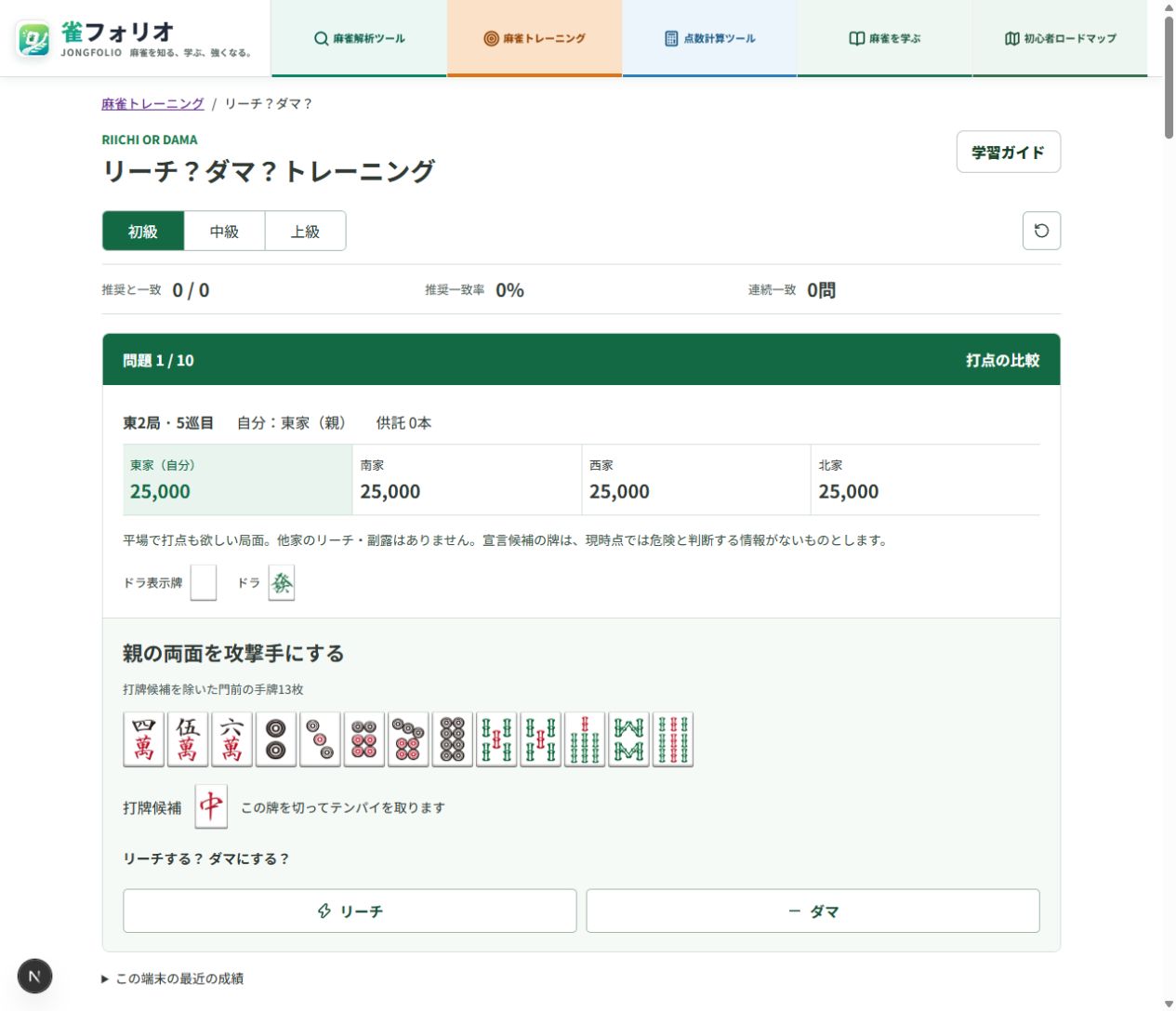Open the 麻雀解析ツール tab
Viewport: 1176px width, 1011px height.
[359, 38]
